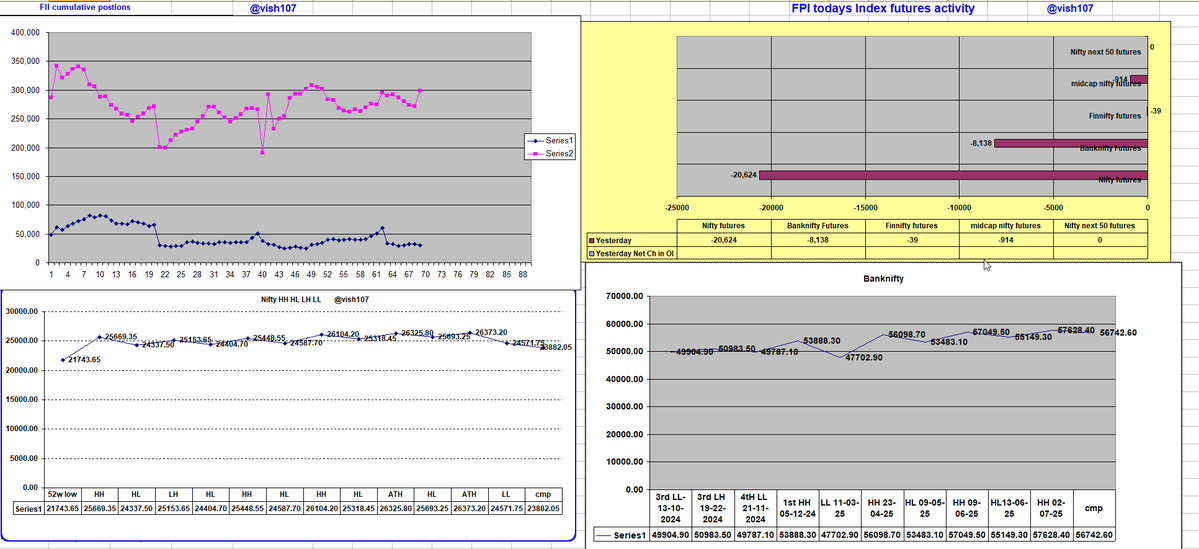
Task: Click the "Banknifty" chart title
Action: 883,279
